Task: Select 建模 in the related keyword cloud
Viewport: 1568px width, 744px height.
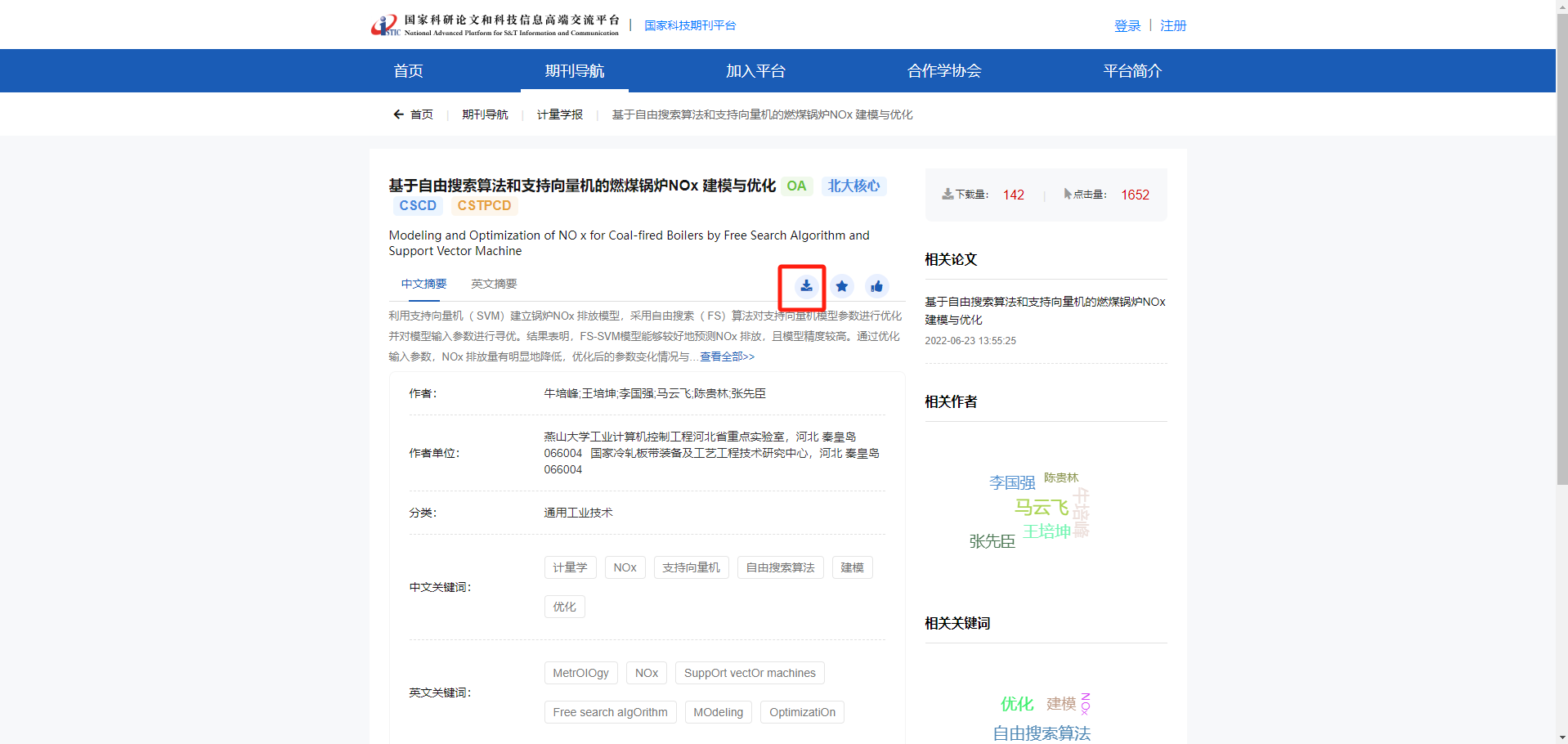Action: (x=1061, y=704)
